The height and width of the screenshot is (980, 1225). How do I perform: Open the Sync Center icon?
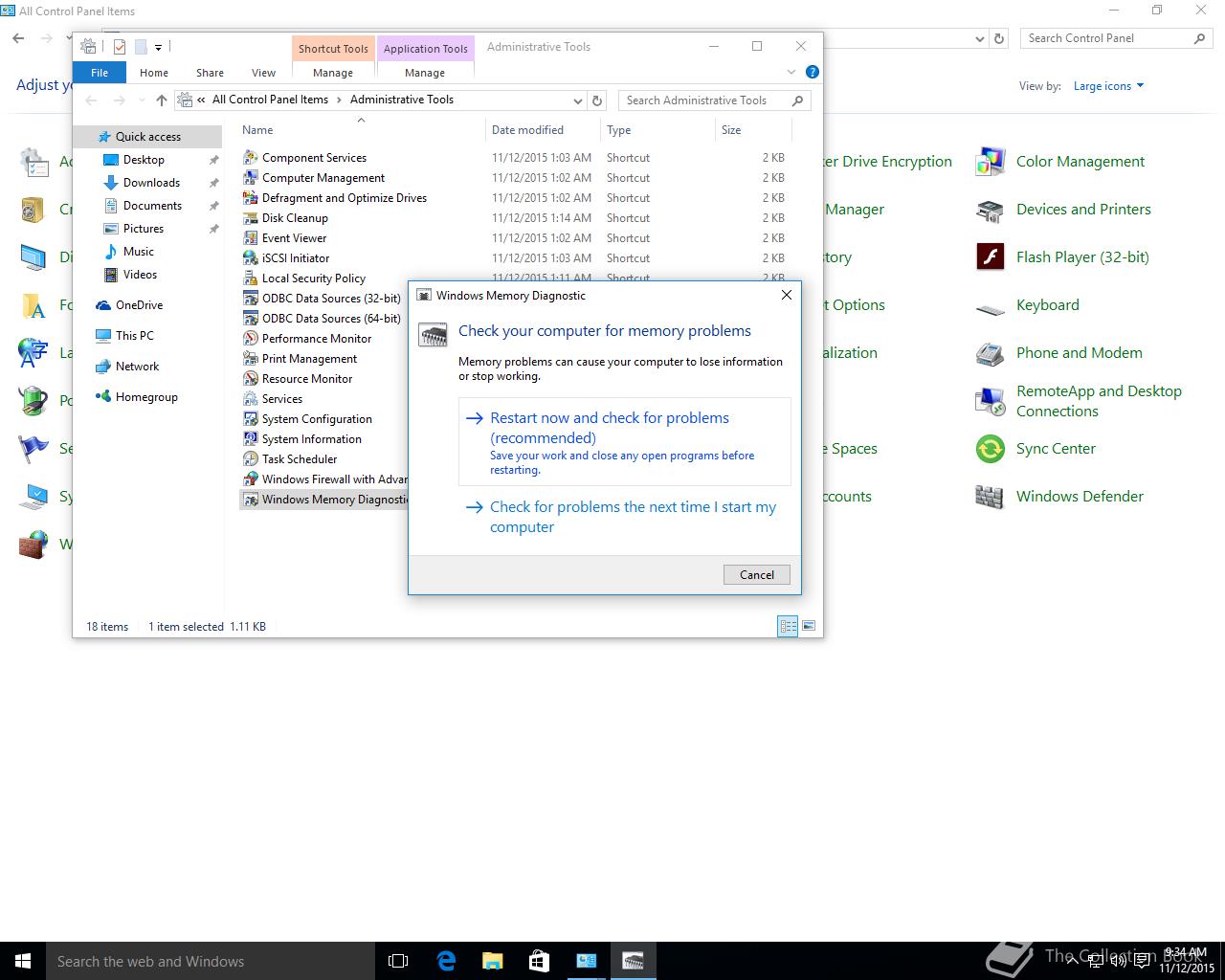pyautogui.click(x=990, y=449)
